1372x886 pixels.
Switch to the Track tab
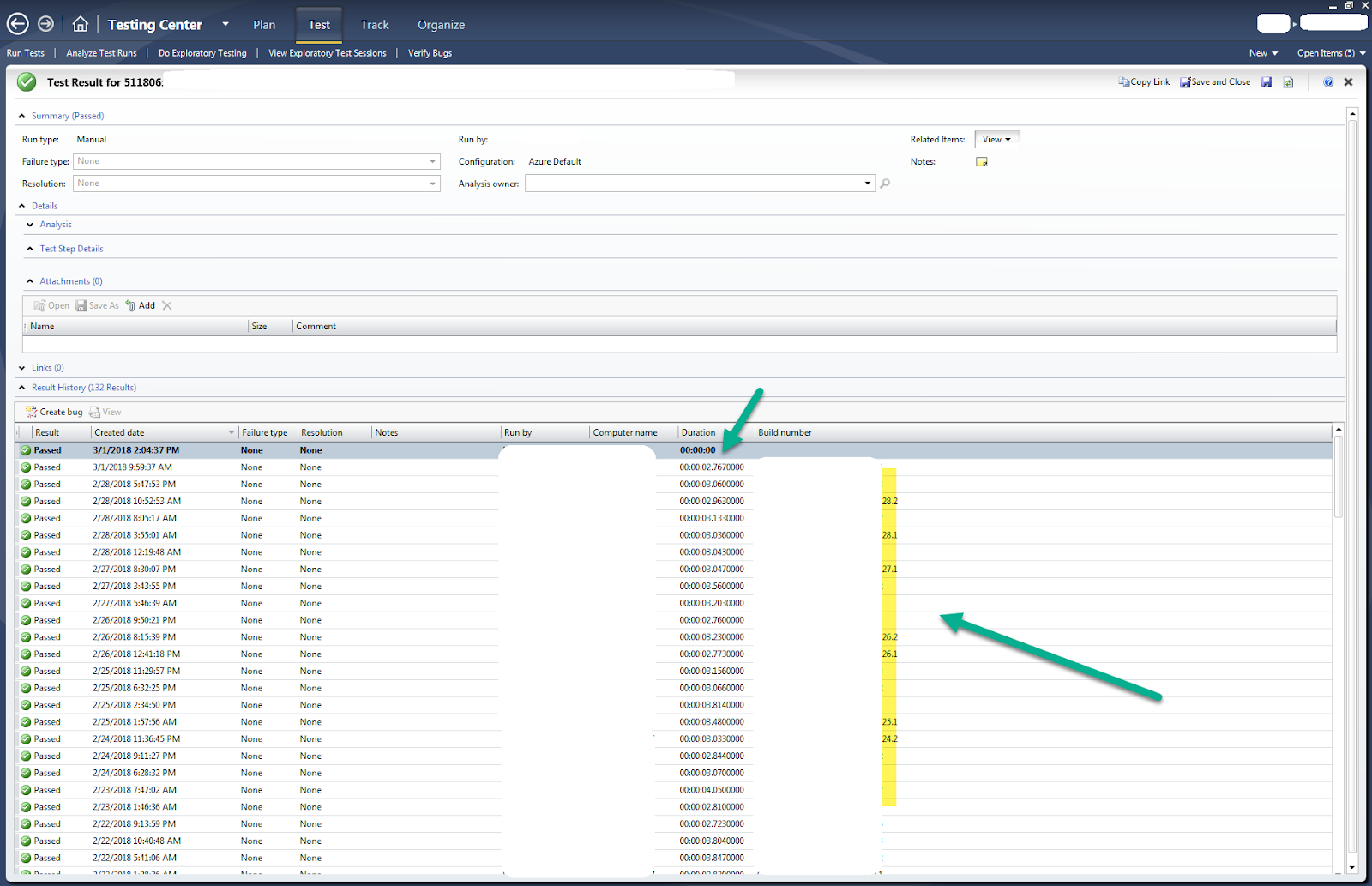[x=374, y=25]
